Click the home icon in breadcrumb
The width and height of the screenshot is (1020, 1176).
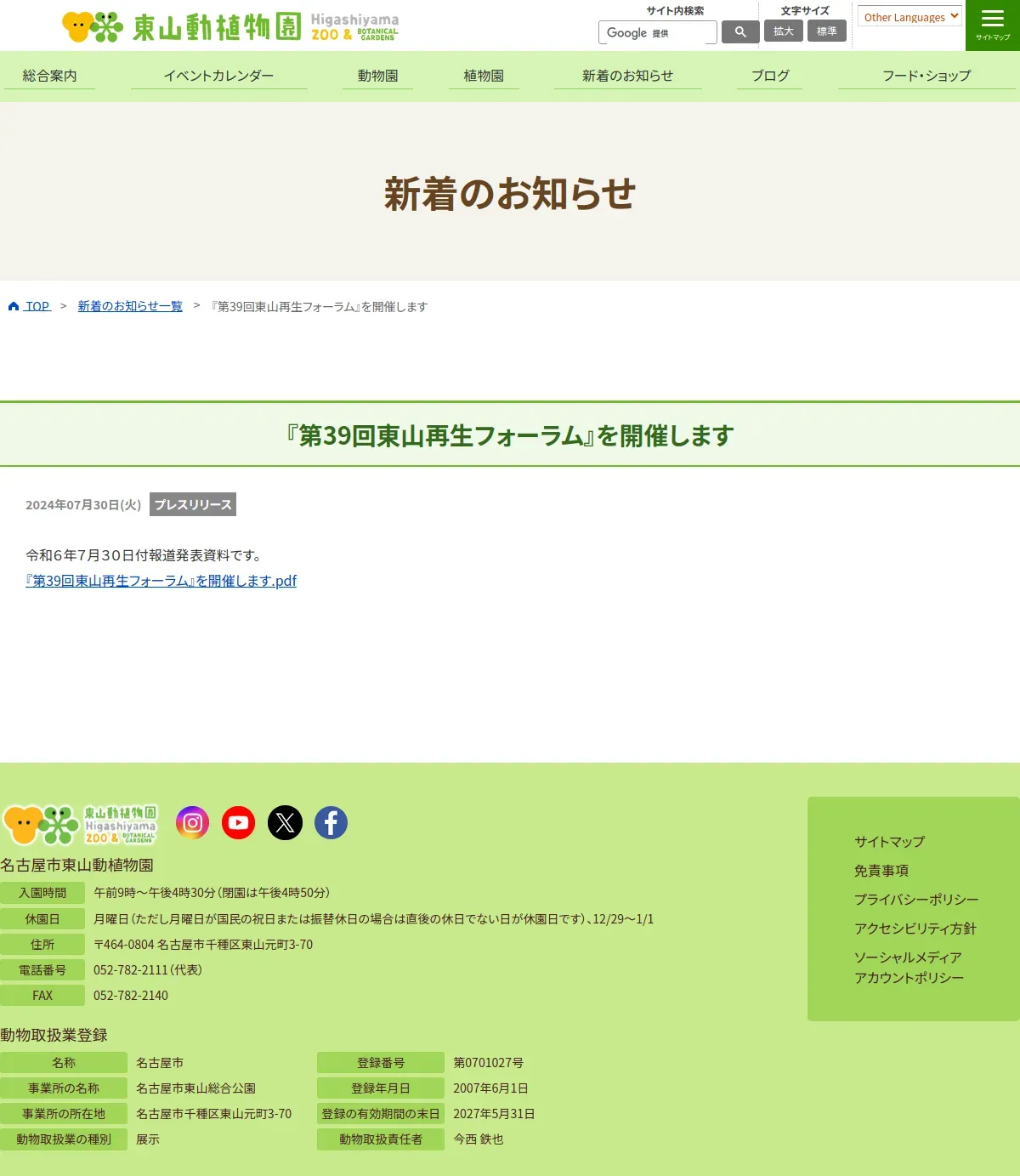click(x=14, y=306)
